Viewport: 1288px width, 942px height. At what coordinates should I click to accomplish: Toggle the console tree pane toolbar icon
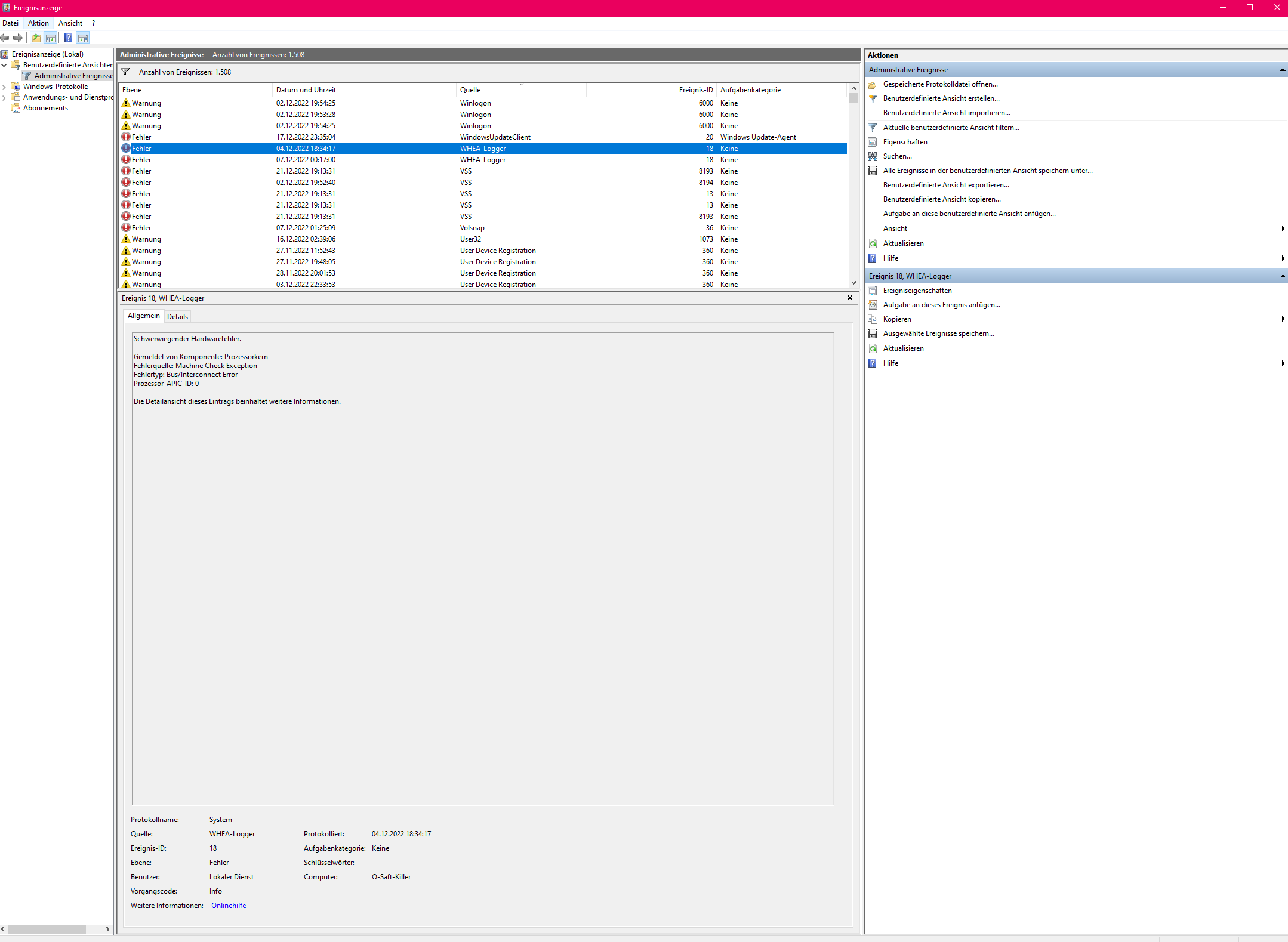click(x=51, y=38)
